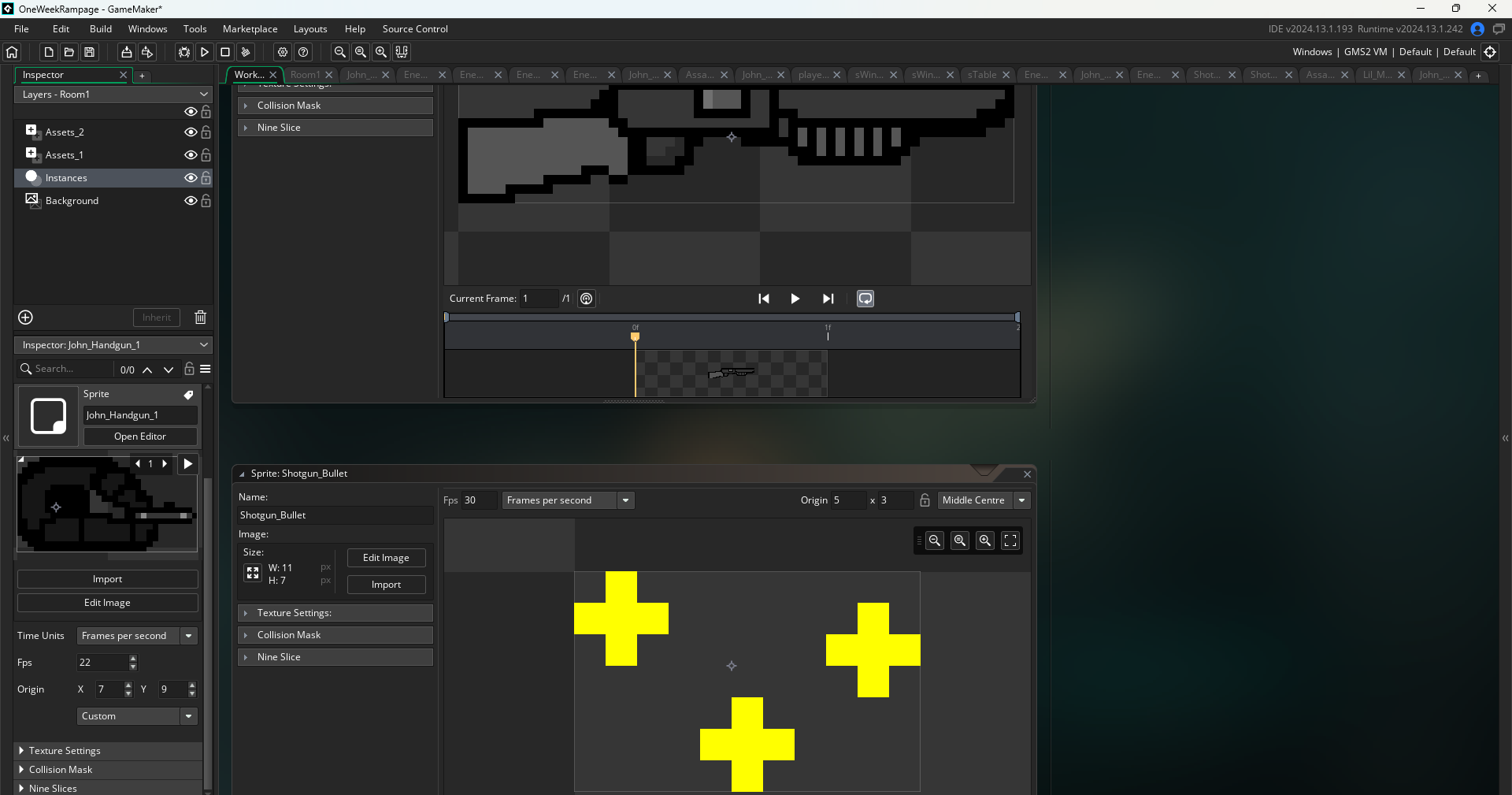Image resolution: width=1512 pixels, height=795 pixels.
Task: Open the Marketplace menu
Action: click(250, 29)
